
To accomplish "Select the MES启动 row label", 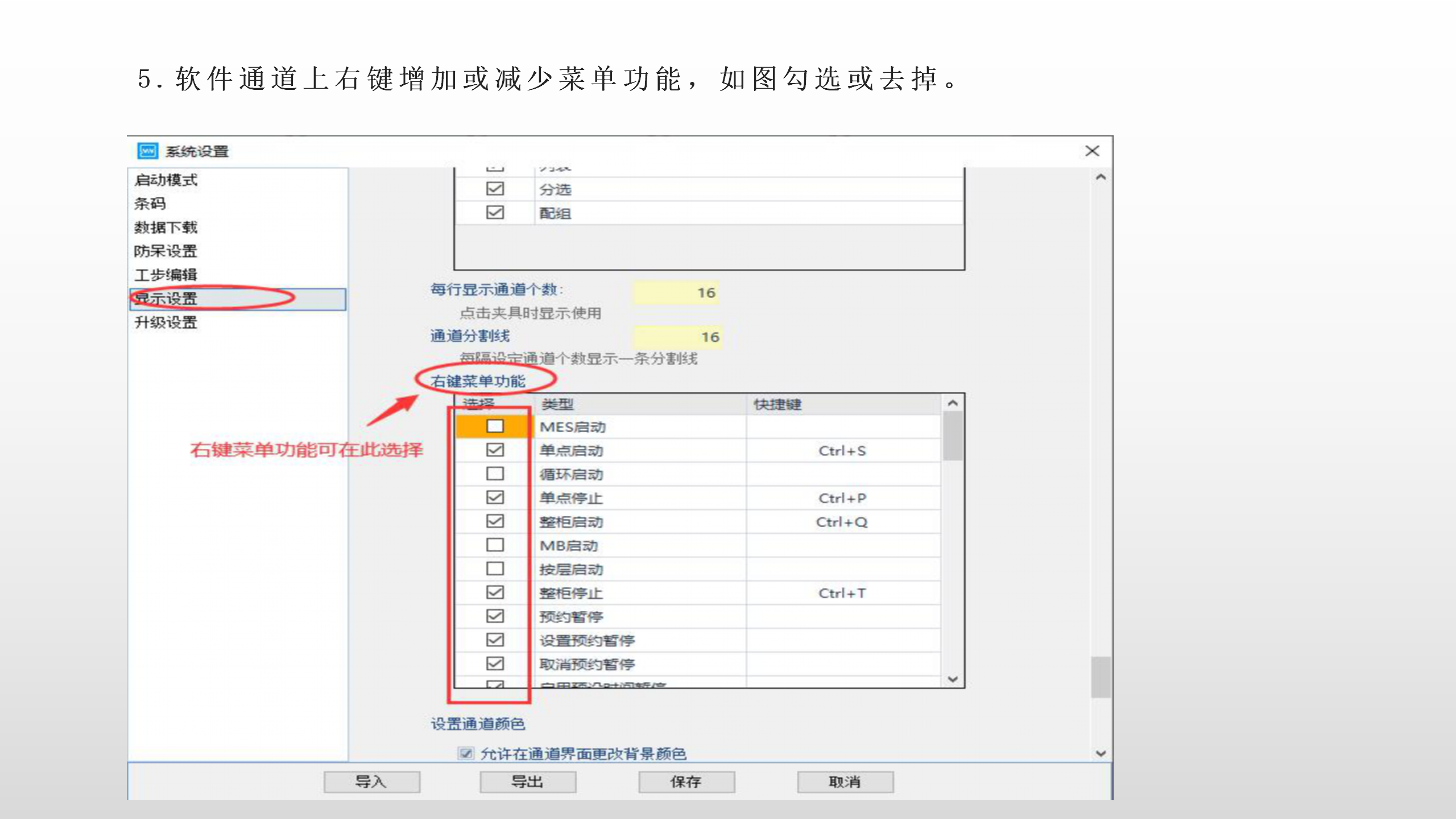I will coord(573,427).
